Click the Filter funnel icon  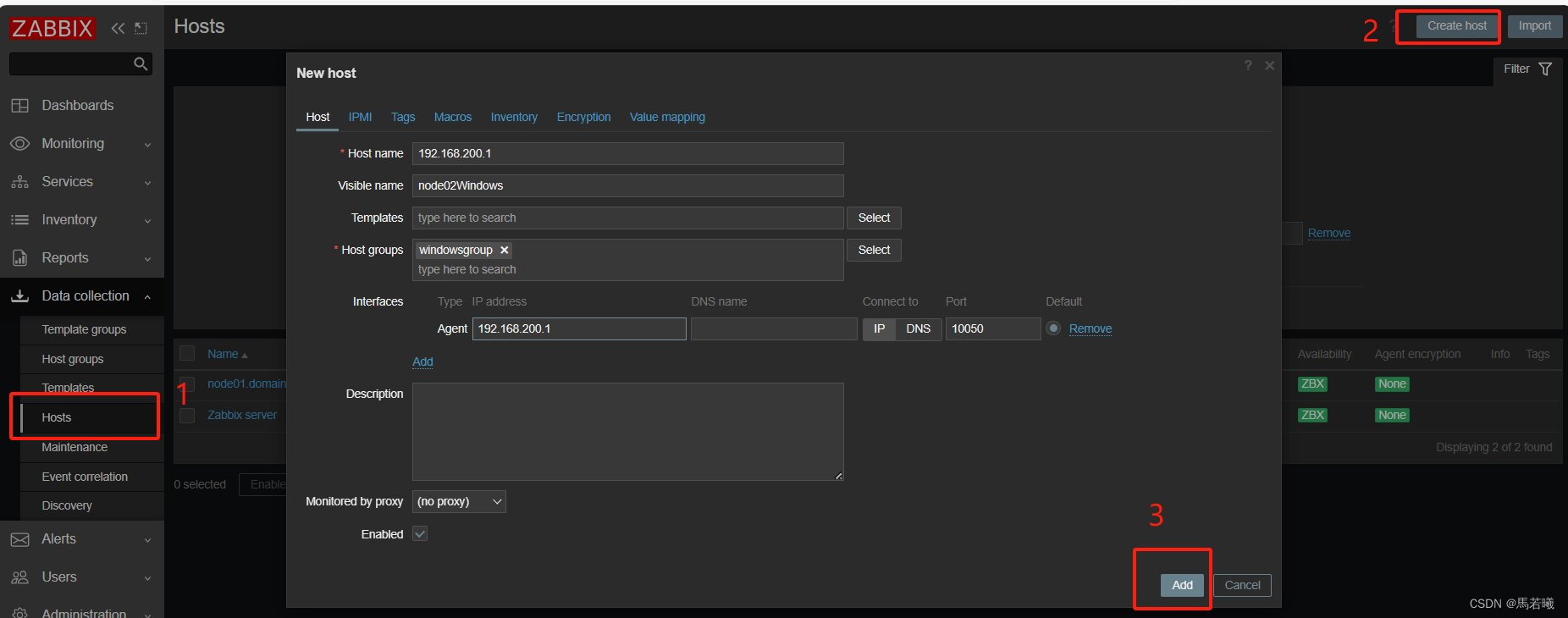pos(1545,69)
